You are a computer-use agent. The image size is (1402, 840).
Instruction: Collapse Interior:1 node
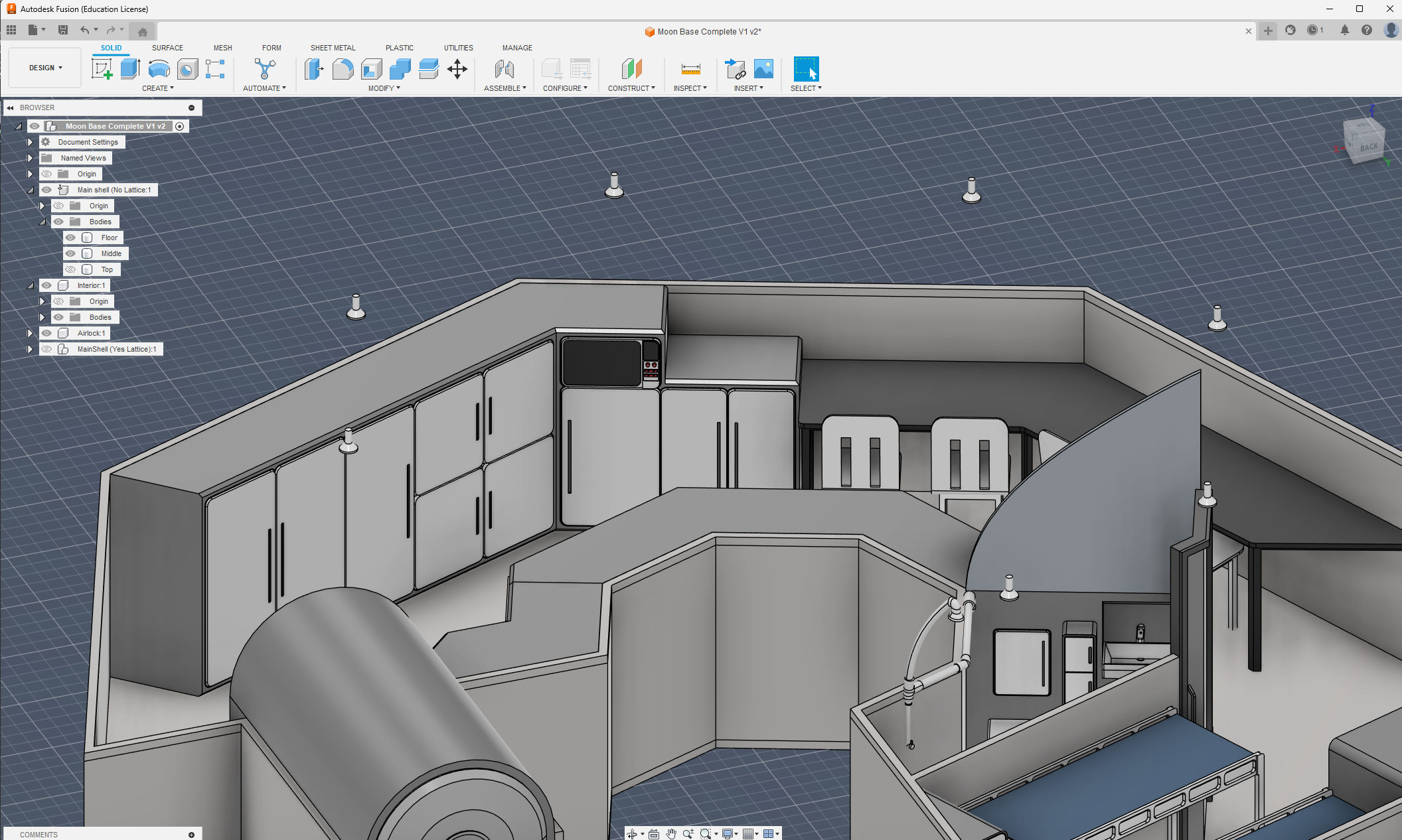[30, 285]
